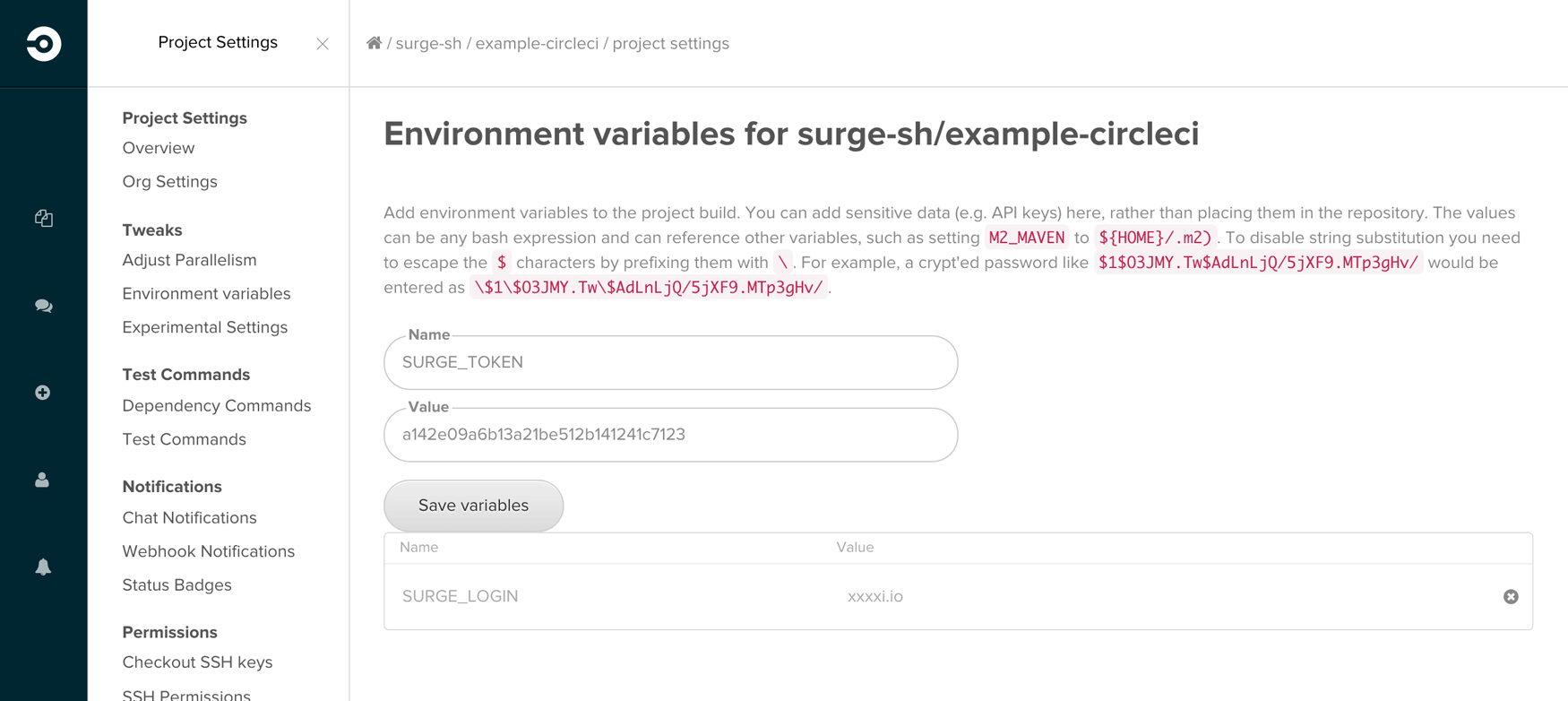1568x701 pixels.
Task: Open the example-circleci breadcrumb link
Action: 537,43
